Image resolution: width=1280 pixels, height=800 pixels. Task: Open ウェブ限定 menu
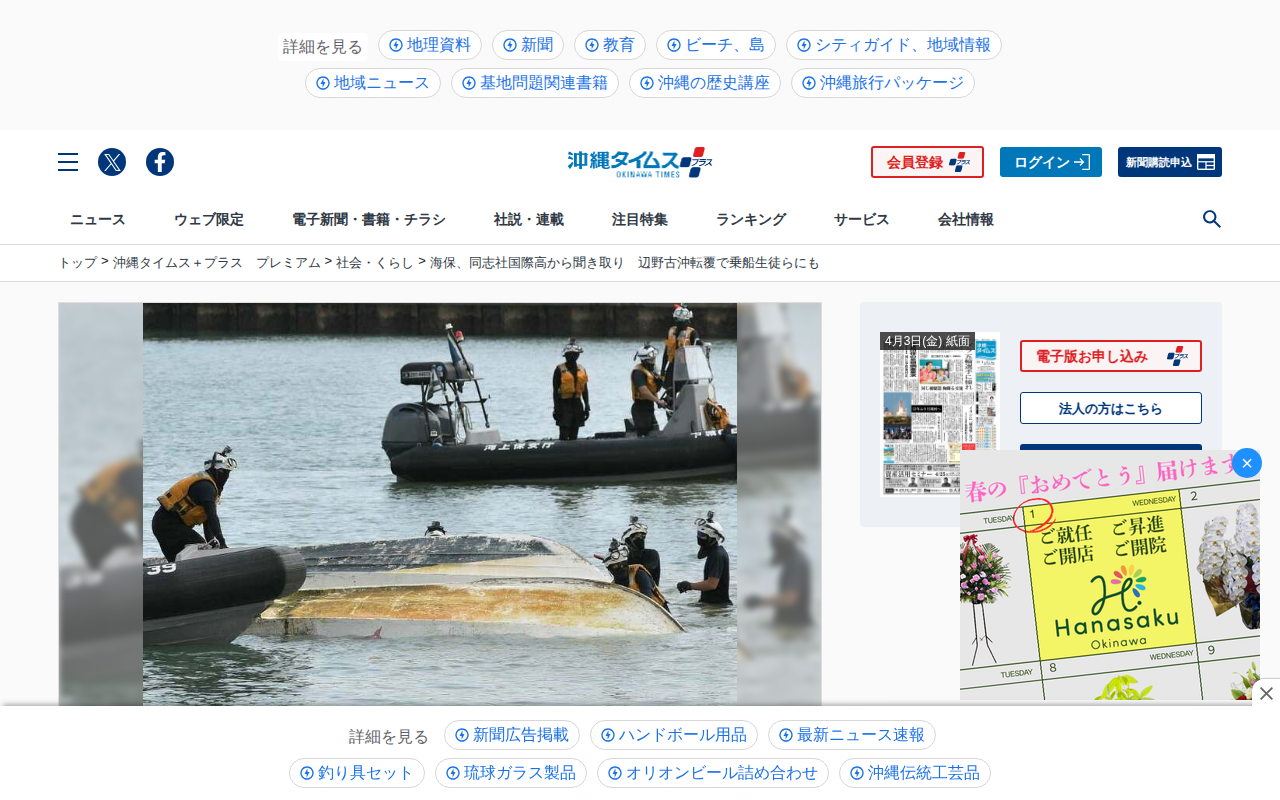[x=209, y=219]
